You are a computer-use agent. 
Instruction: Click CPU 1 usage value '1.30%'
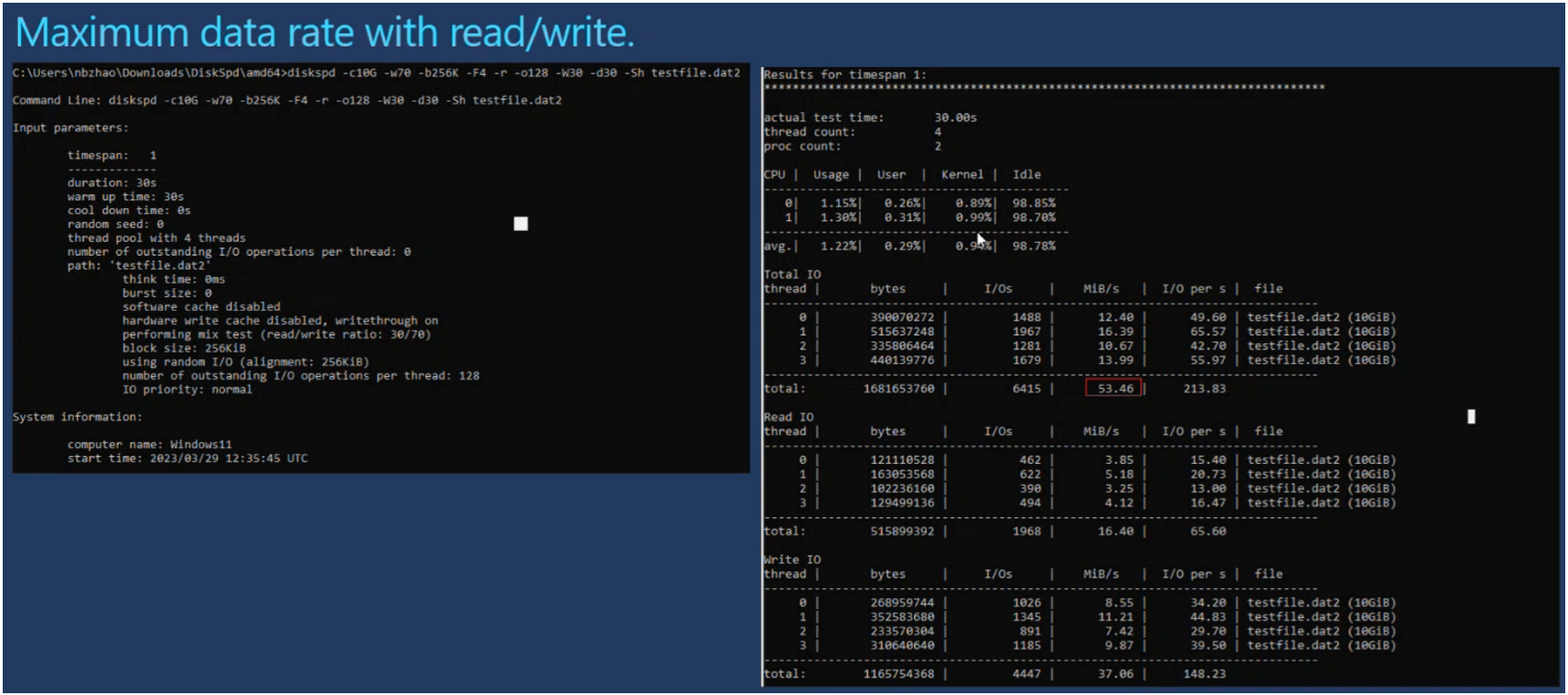click(x=839, y=217)
